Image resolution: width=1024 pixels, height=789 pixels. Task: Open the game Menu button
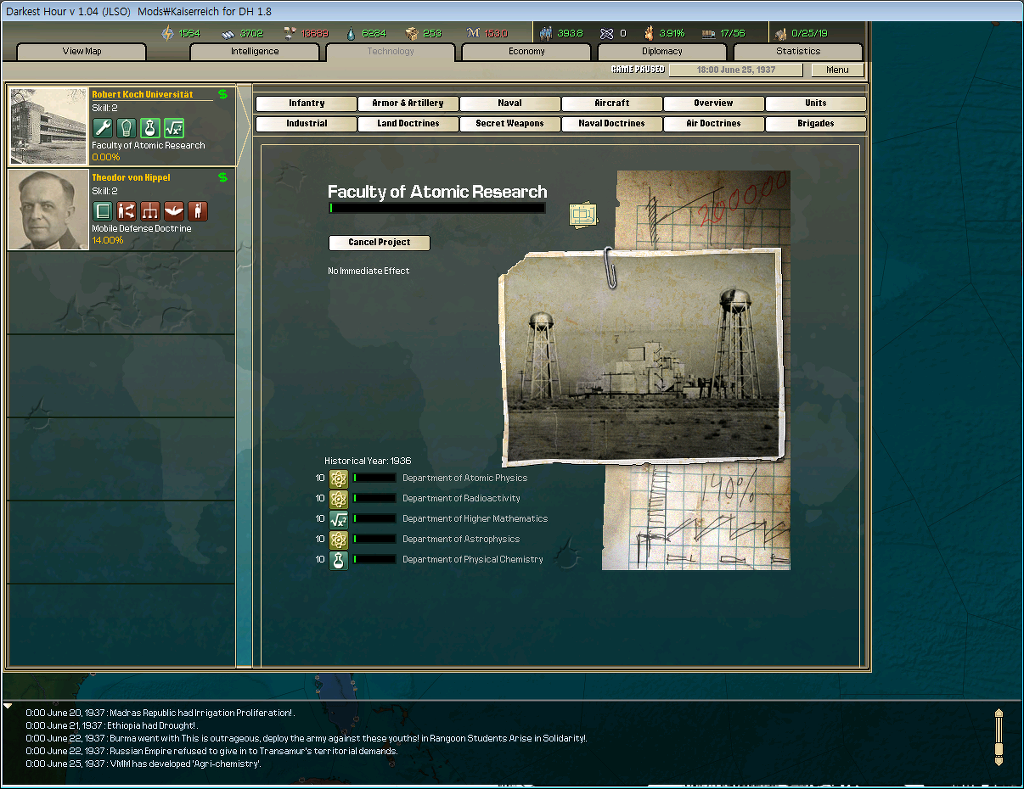click(837, 70)
